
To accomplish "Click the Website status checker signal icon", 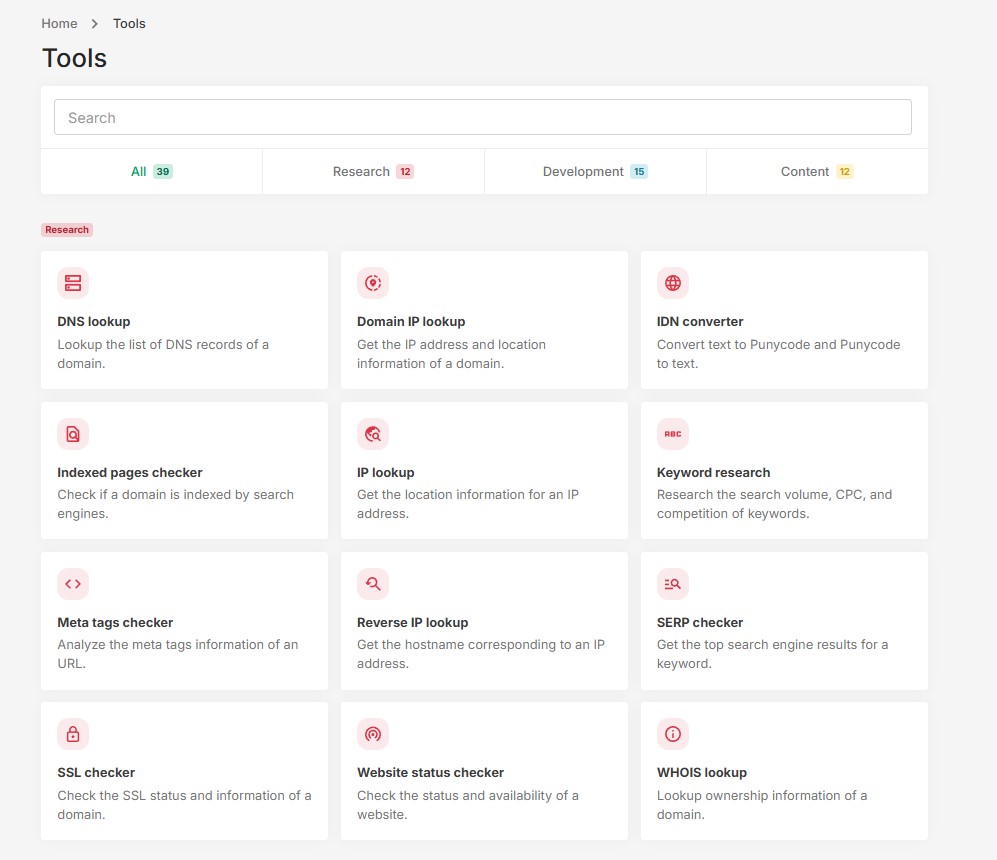I will click(x=373, y=734).
